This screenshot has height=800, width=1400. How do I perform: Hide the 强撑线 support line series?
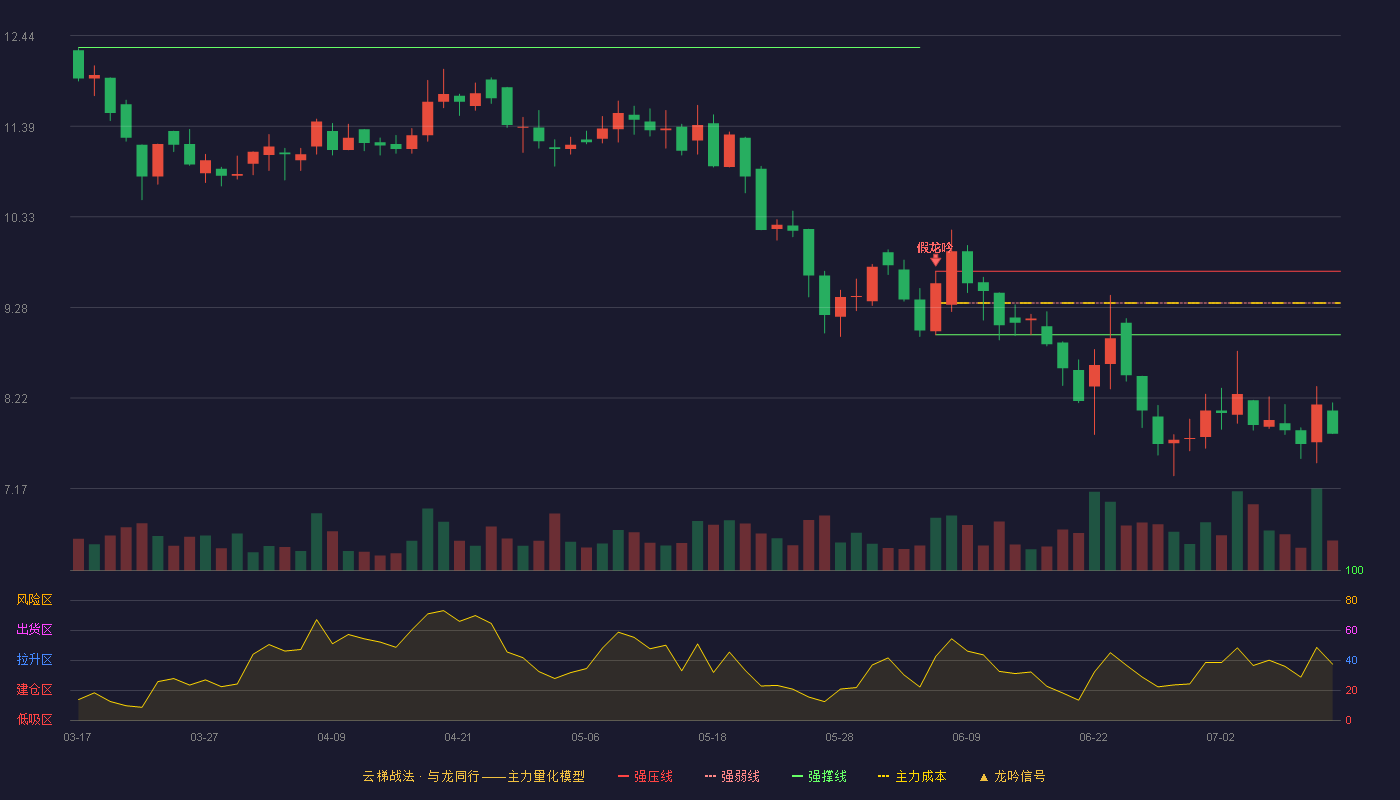click(x=819, y=776)
